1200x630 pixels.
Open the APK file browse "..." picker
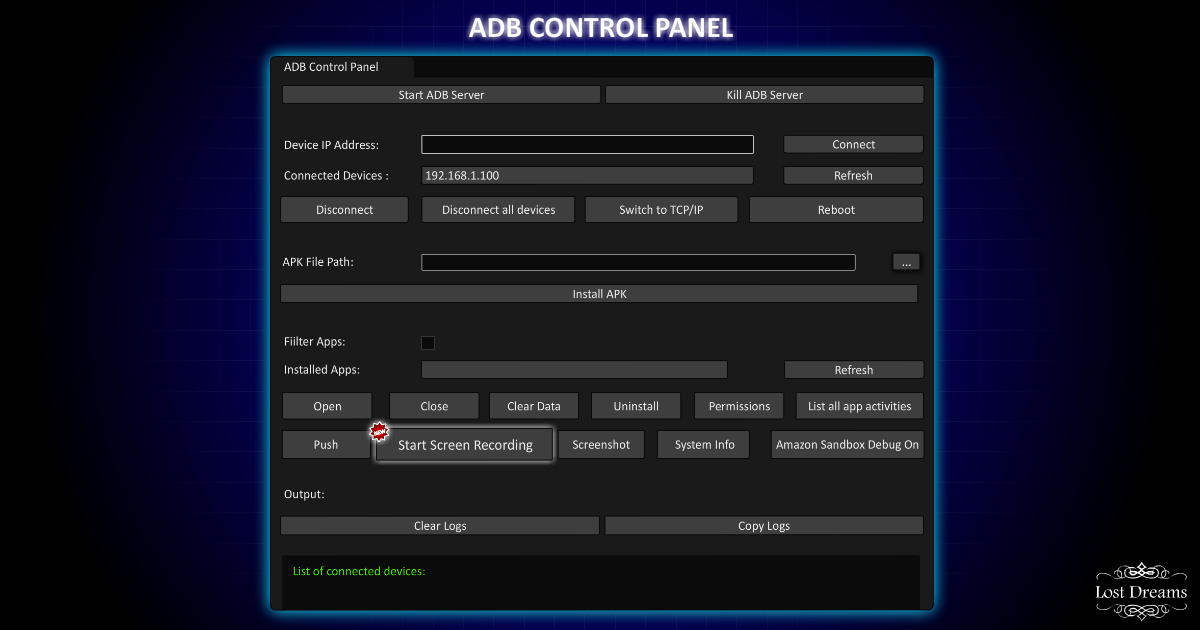tap(906, 261)
